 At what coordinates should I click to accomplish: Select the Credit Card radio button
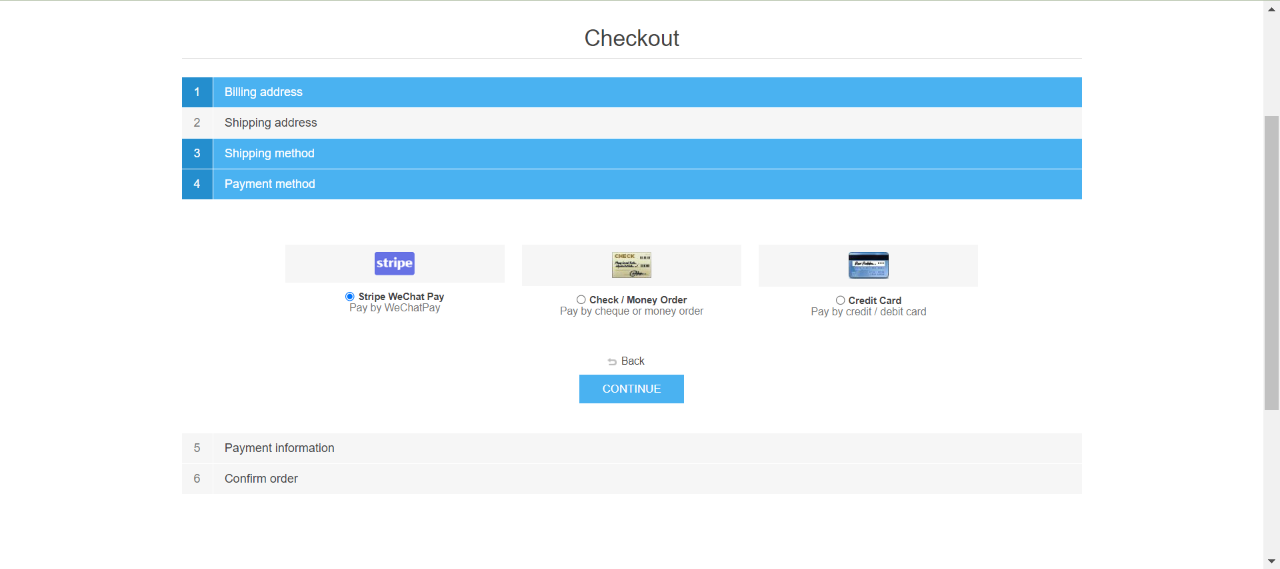click(x=840, y=300)
